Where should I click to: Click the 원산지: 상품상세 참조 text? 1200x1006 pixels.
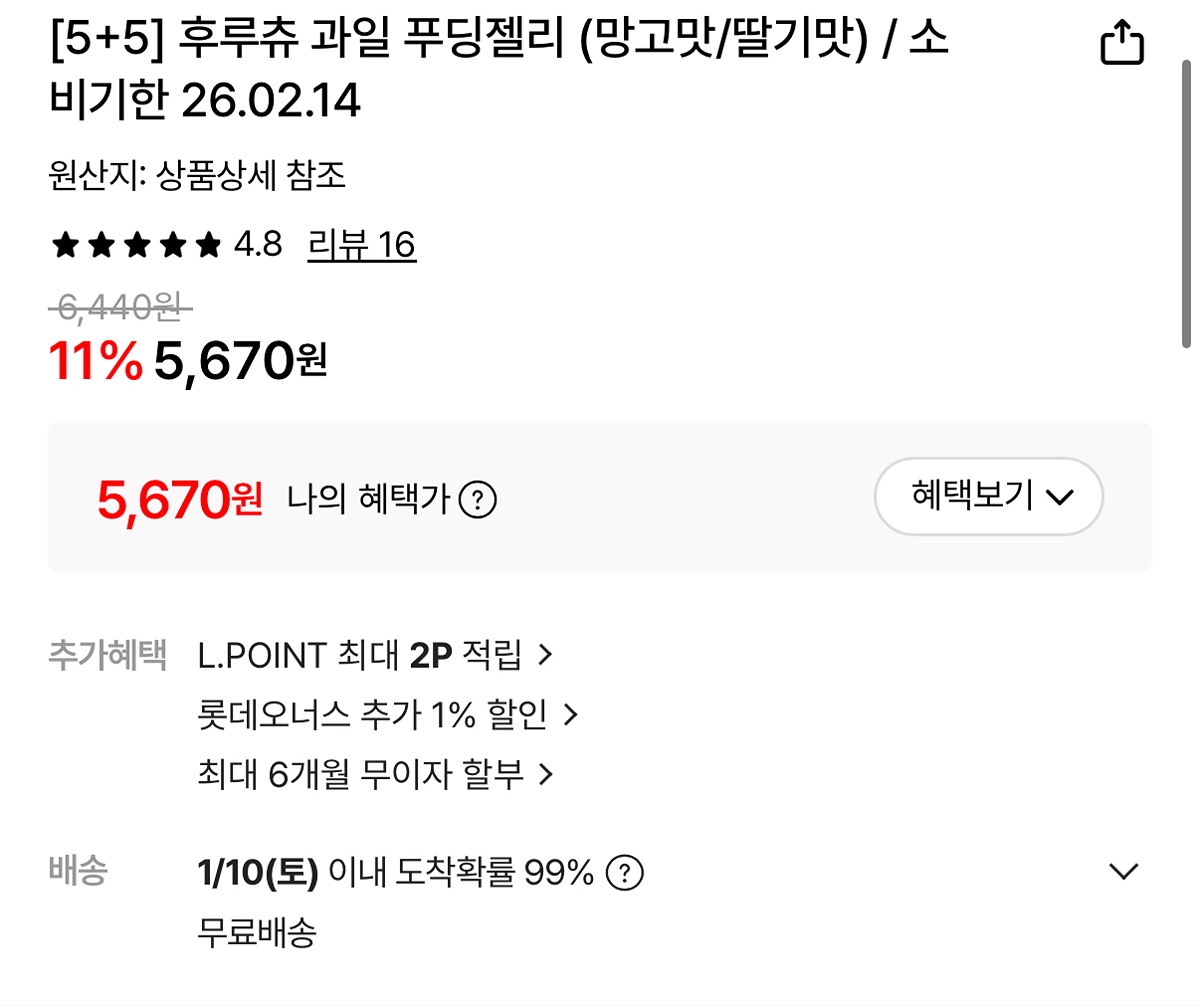[197, 176]
